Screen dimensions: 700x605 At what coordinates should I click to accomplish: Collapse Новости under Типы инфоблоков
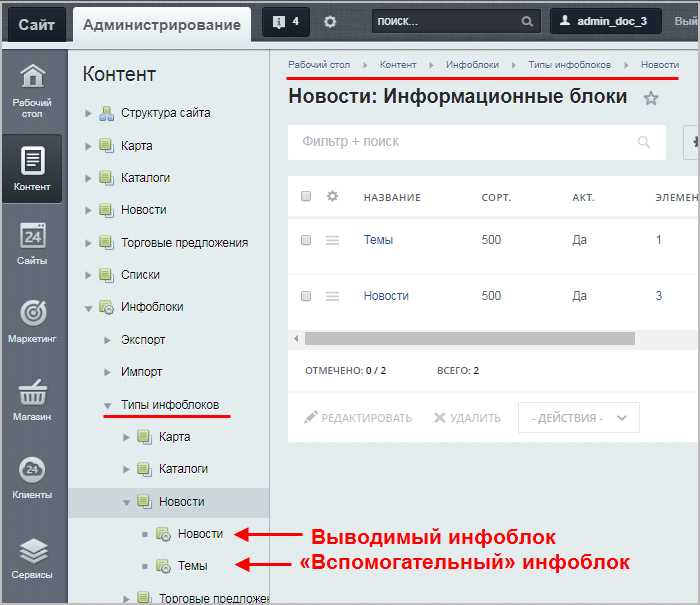[126, 503]
